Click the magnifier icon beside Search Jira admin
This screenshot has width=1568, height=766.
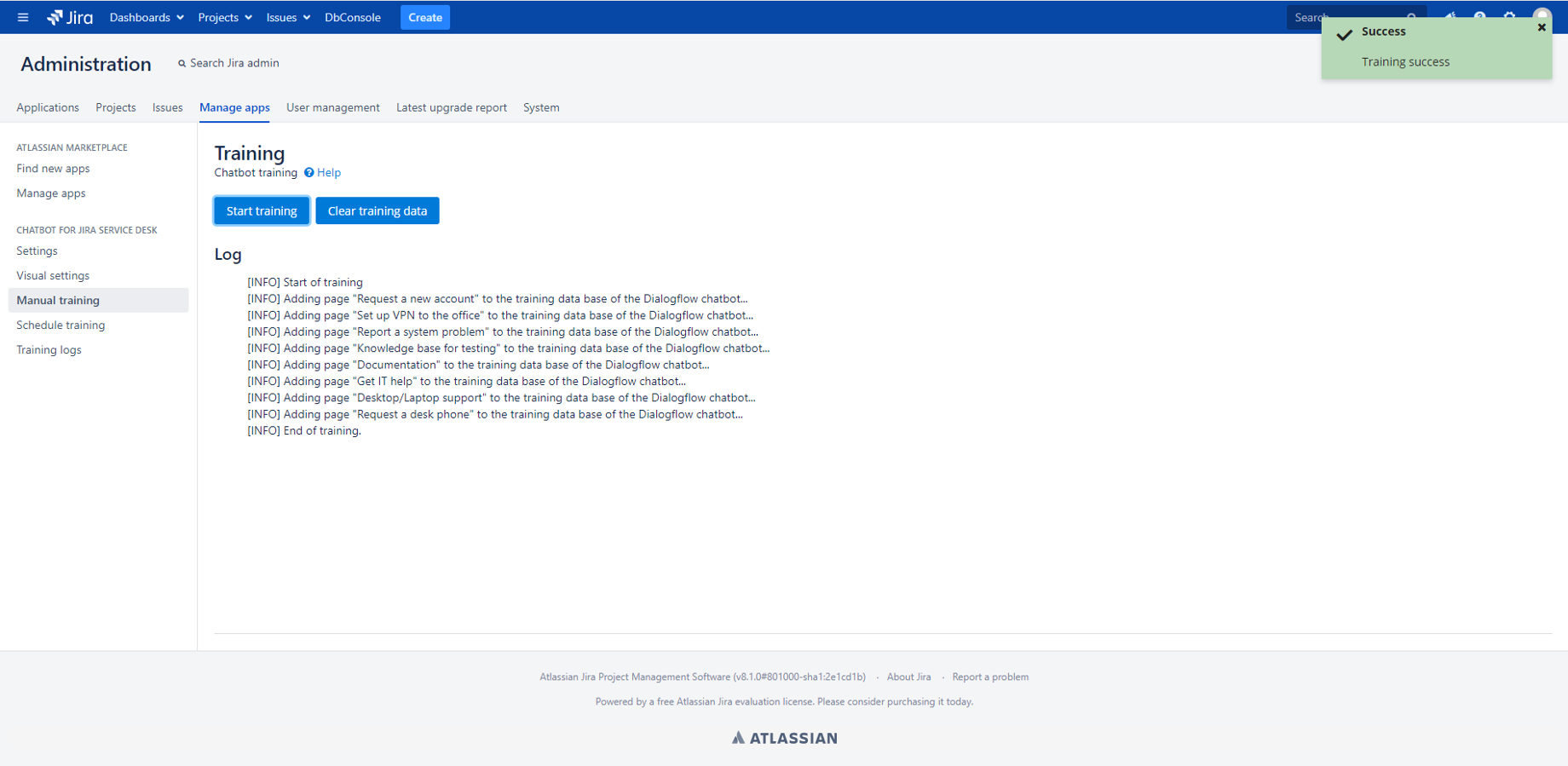click(182, 64)
